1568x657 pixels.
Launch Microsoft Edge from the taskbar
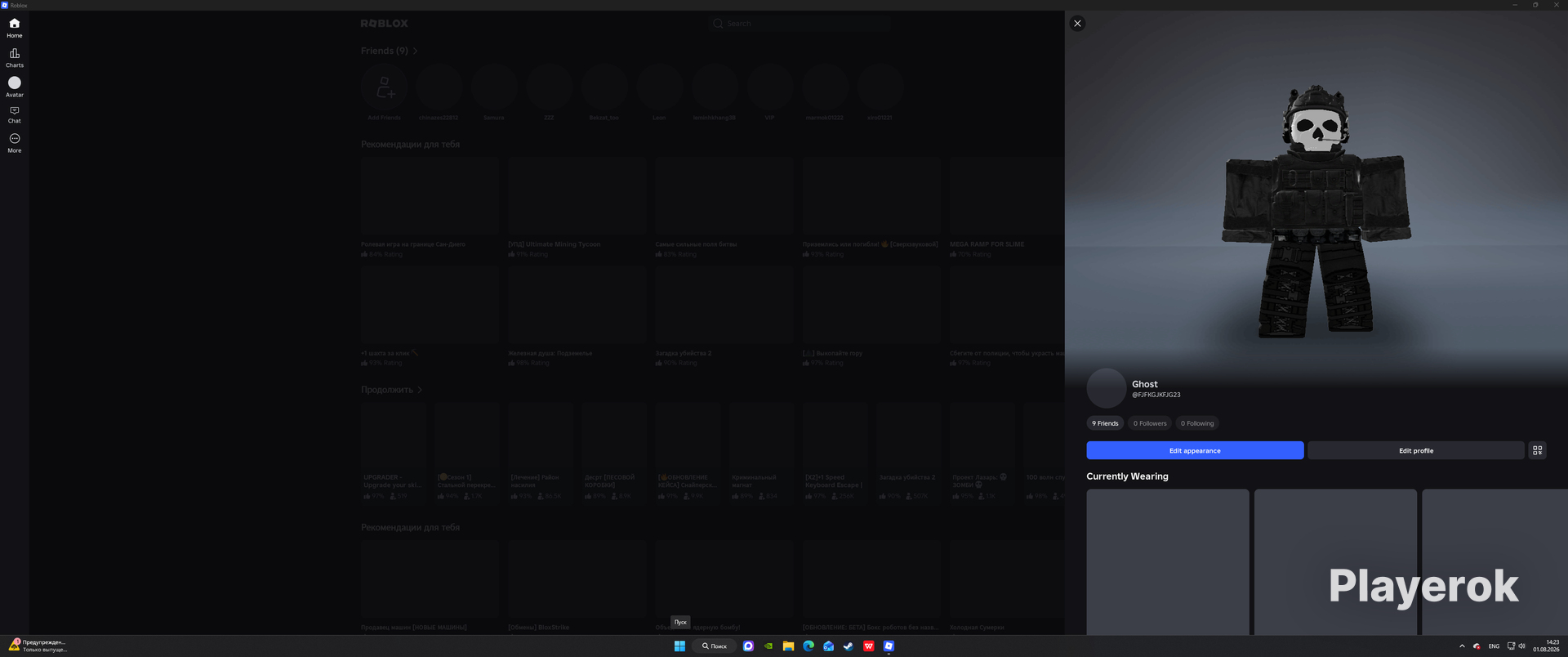coord(808,646)
